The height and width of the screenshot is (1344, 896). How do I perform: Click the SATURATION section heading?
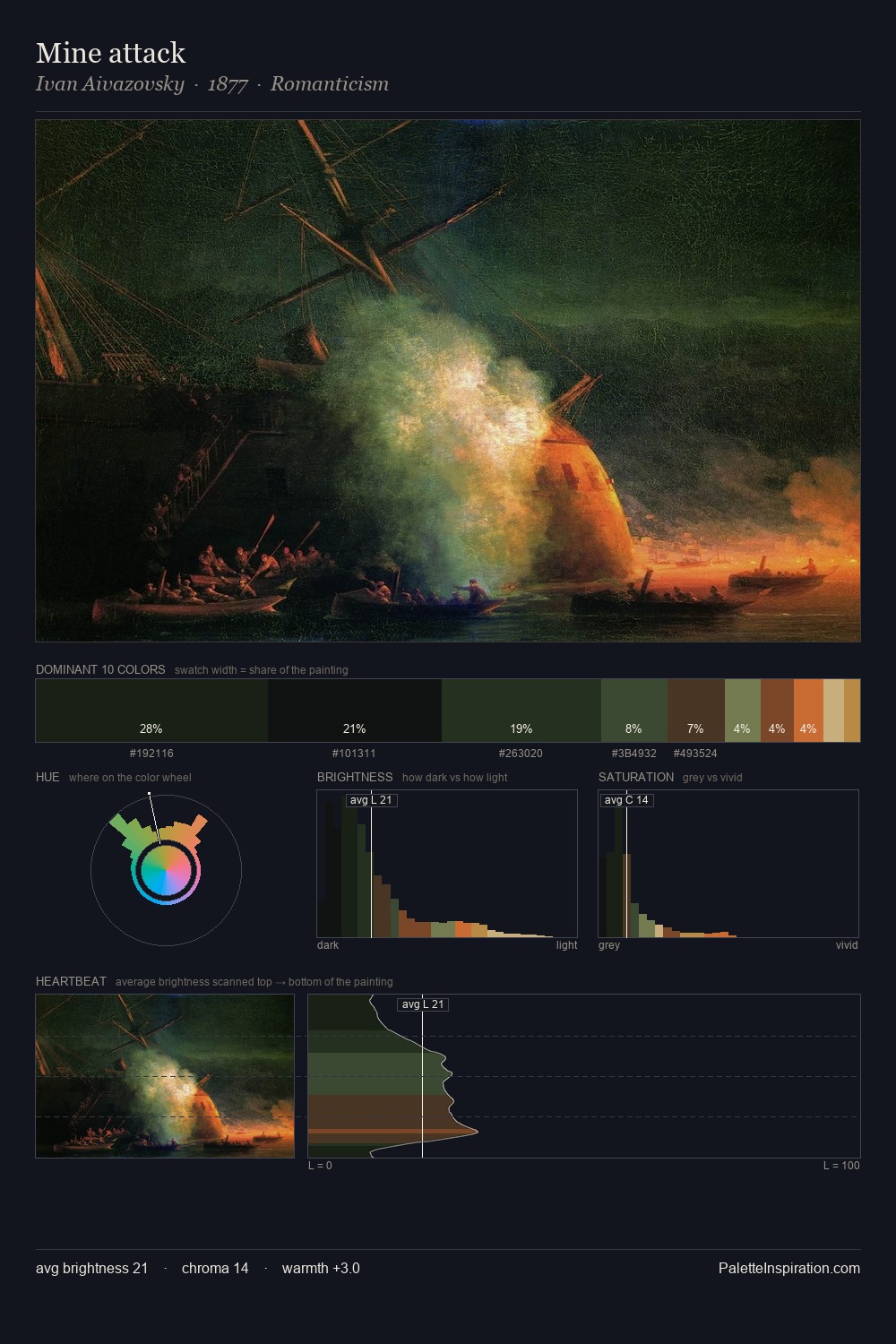636,777
